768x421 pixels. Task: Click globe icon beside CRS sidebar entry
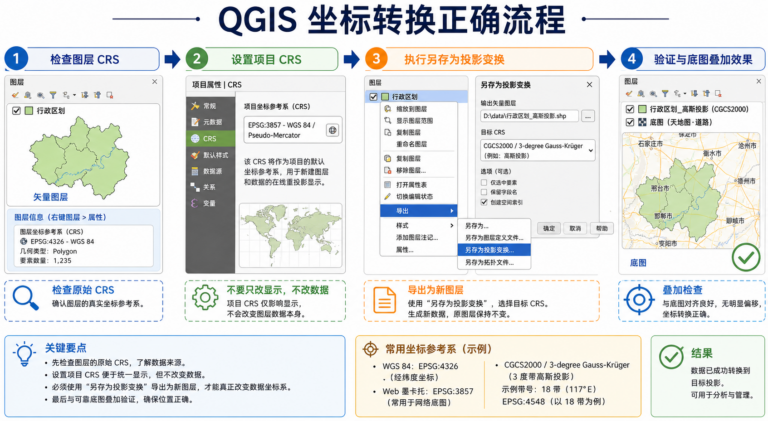tap(195, 139)
